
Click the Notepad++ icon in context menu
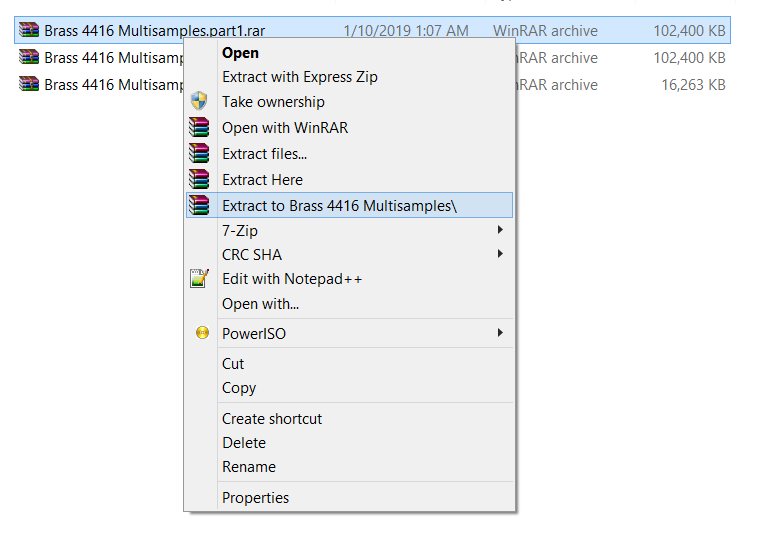point(199,278)
